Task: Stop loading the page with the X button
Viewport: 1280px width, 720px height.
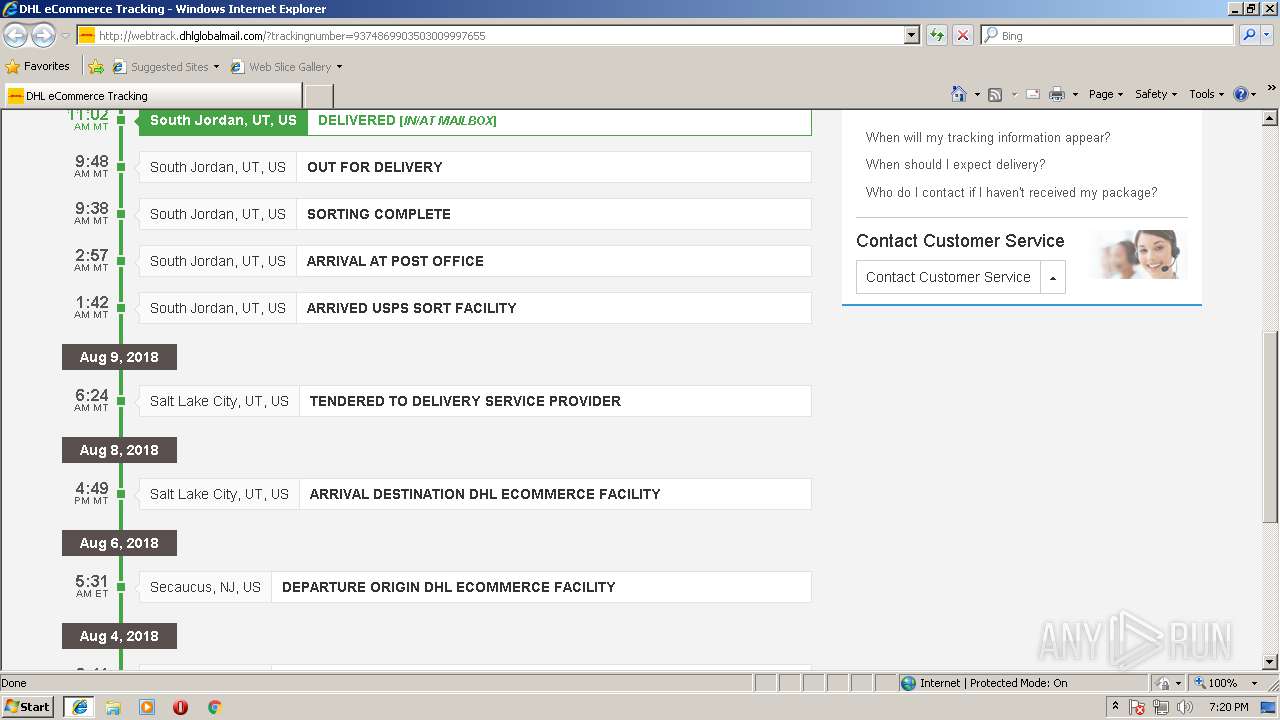Action: click(x=962, y=35)
